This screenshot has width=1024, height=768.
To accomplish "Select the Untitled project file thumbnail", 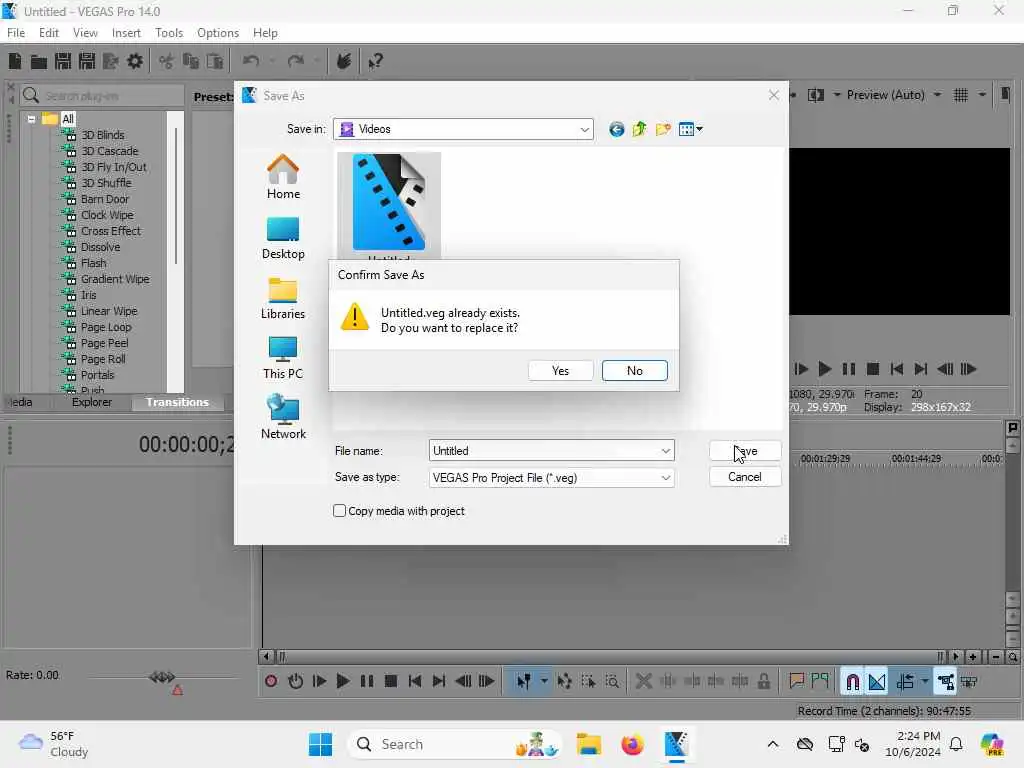I will tap(389, 205).
